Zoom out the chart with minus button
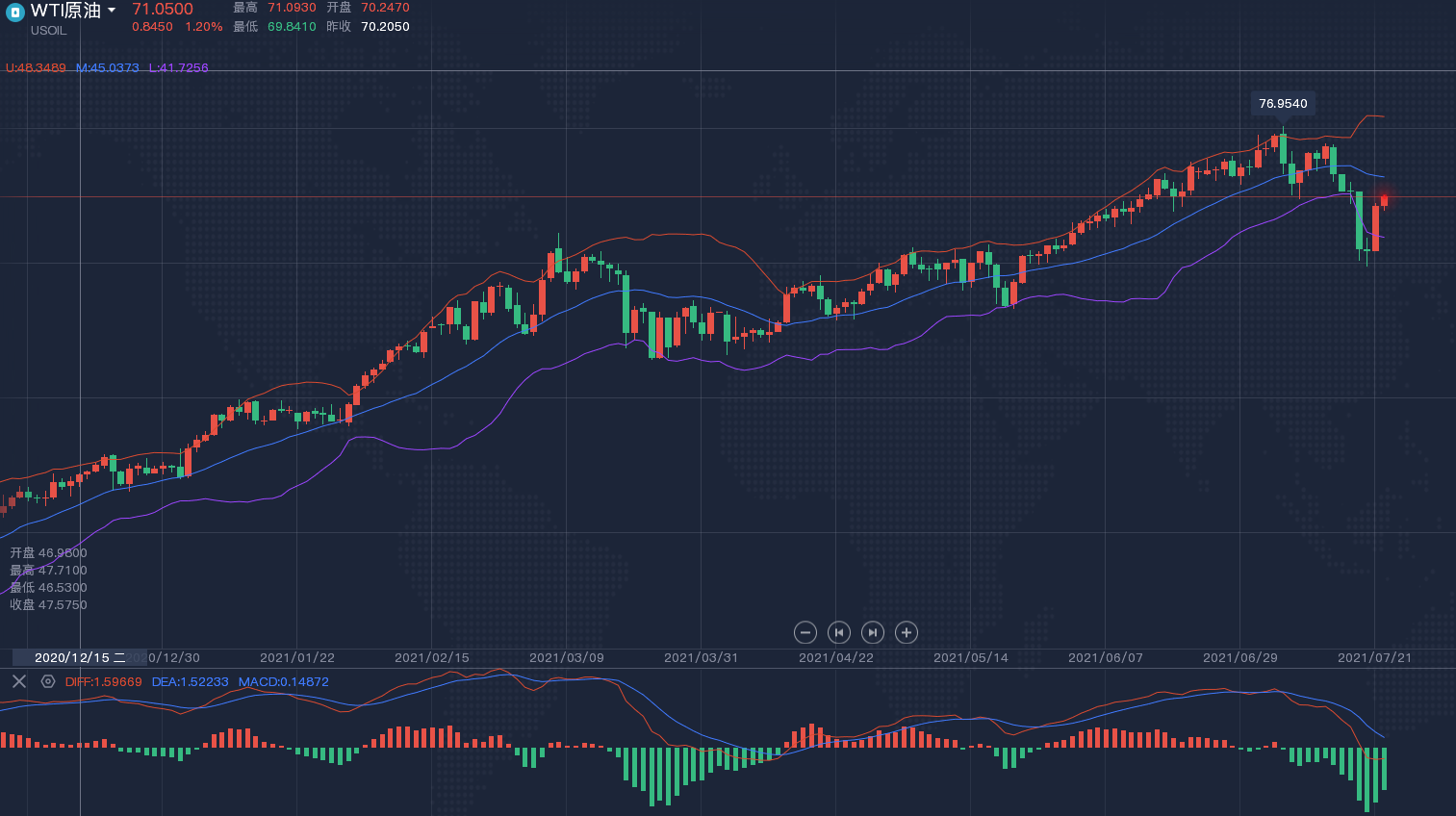1456x816 pixels. click(x=805, y=632)
